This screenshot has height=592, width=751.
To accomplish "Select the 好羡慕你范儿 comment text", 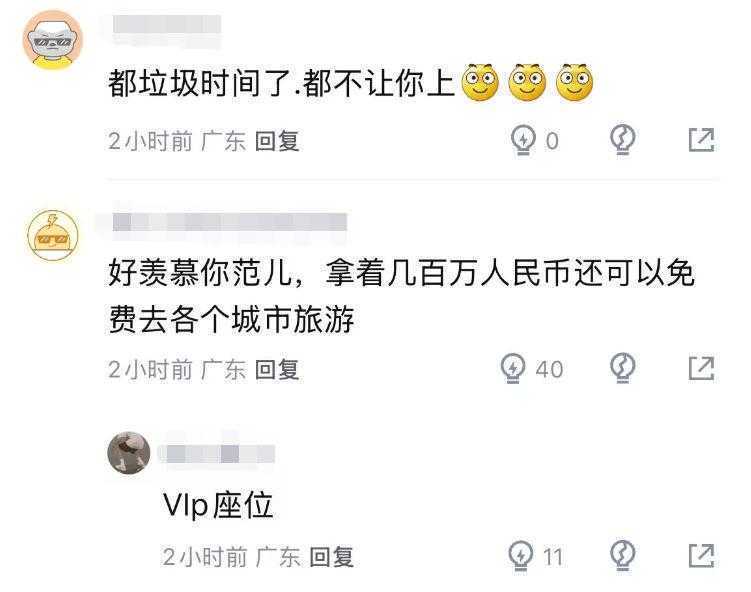I will tap(401, 296).
